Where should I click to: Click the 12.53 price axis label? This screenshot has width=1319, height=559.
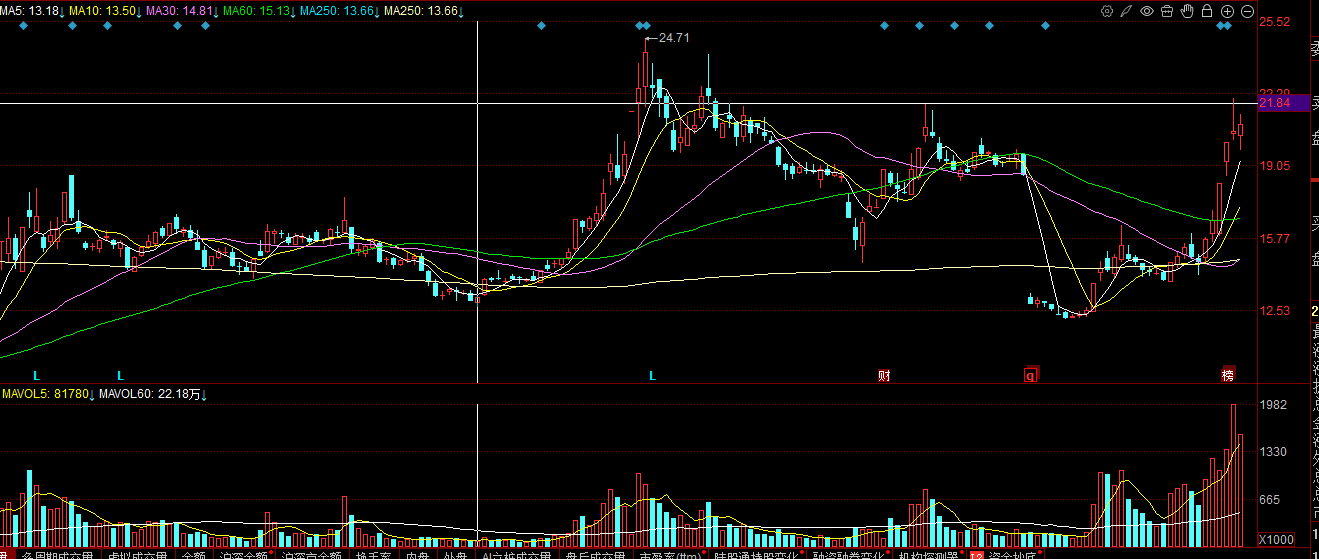point(1275,311)
